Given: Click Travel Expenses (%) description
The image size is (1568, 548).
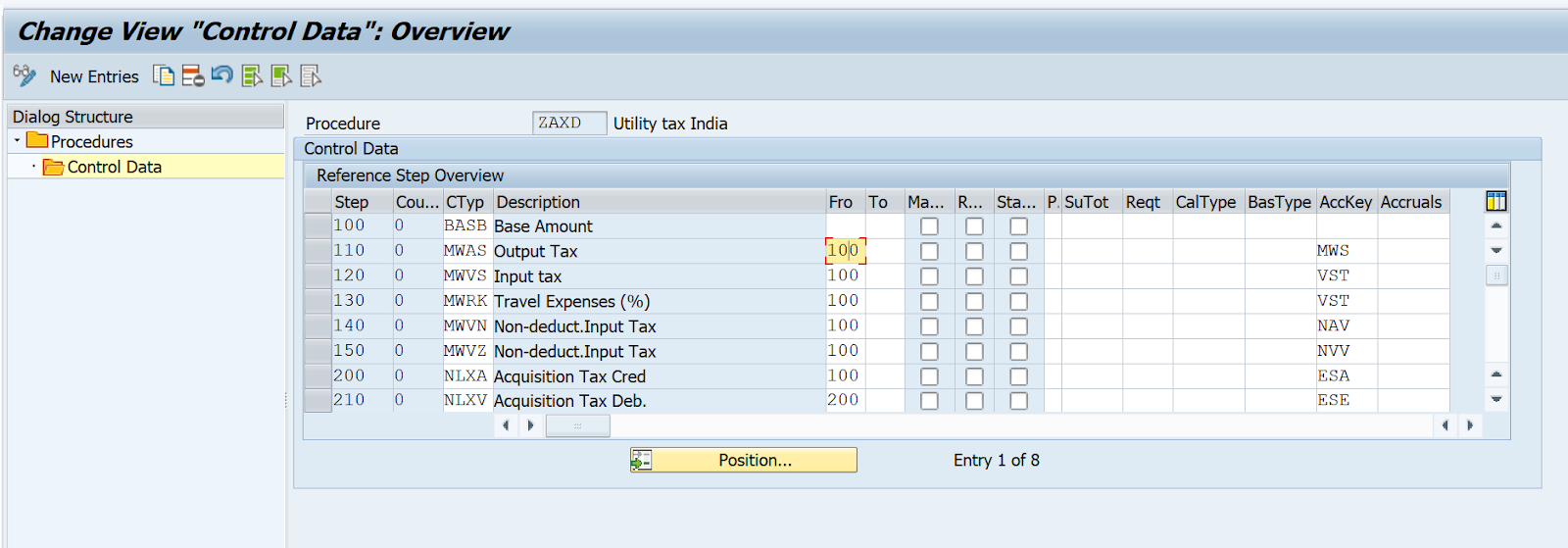Looking at the screenshot, I should 659,301.
